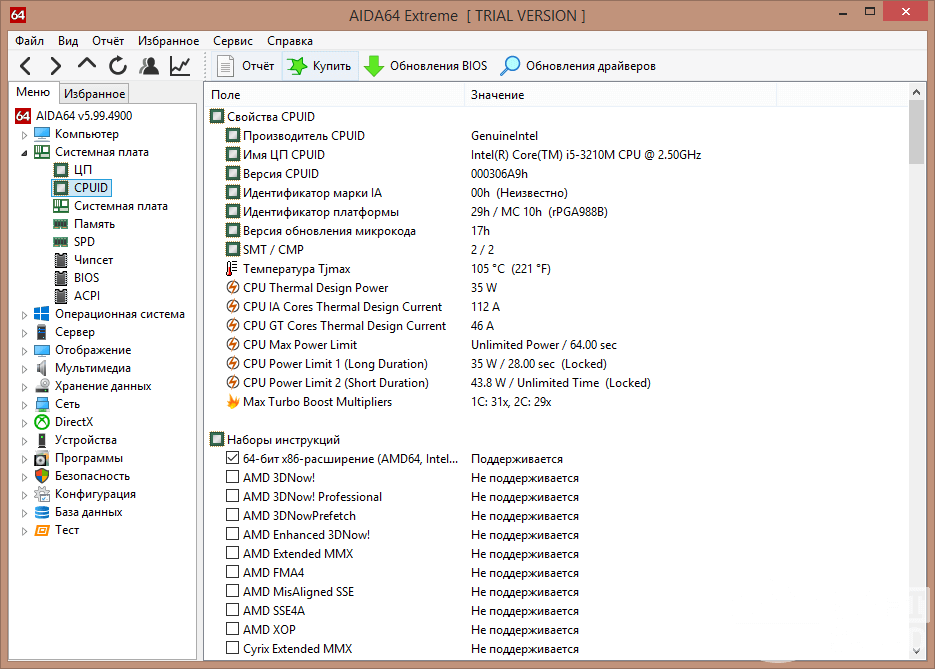The width and height of the screenshot is (935, 669).
Task: Open the Отчёт menu in menu bar
Action: click(108, 41)
